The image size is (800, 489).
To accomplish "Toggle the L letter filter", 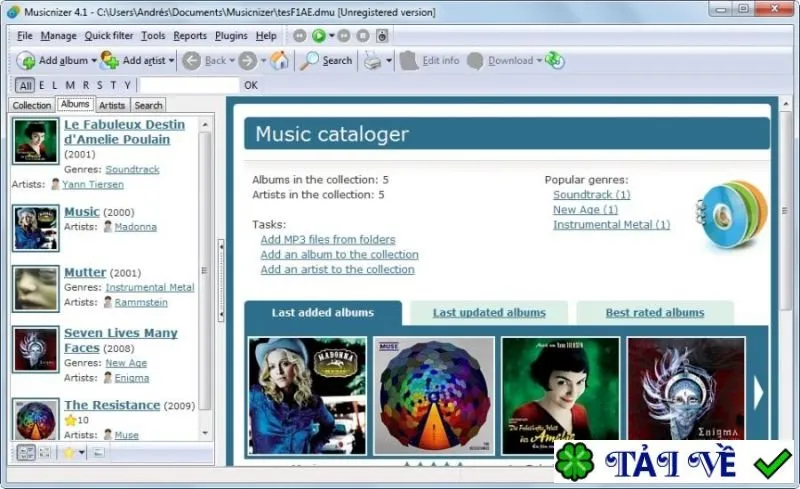I will pyautogui.click(x=55, y=85).
